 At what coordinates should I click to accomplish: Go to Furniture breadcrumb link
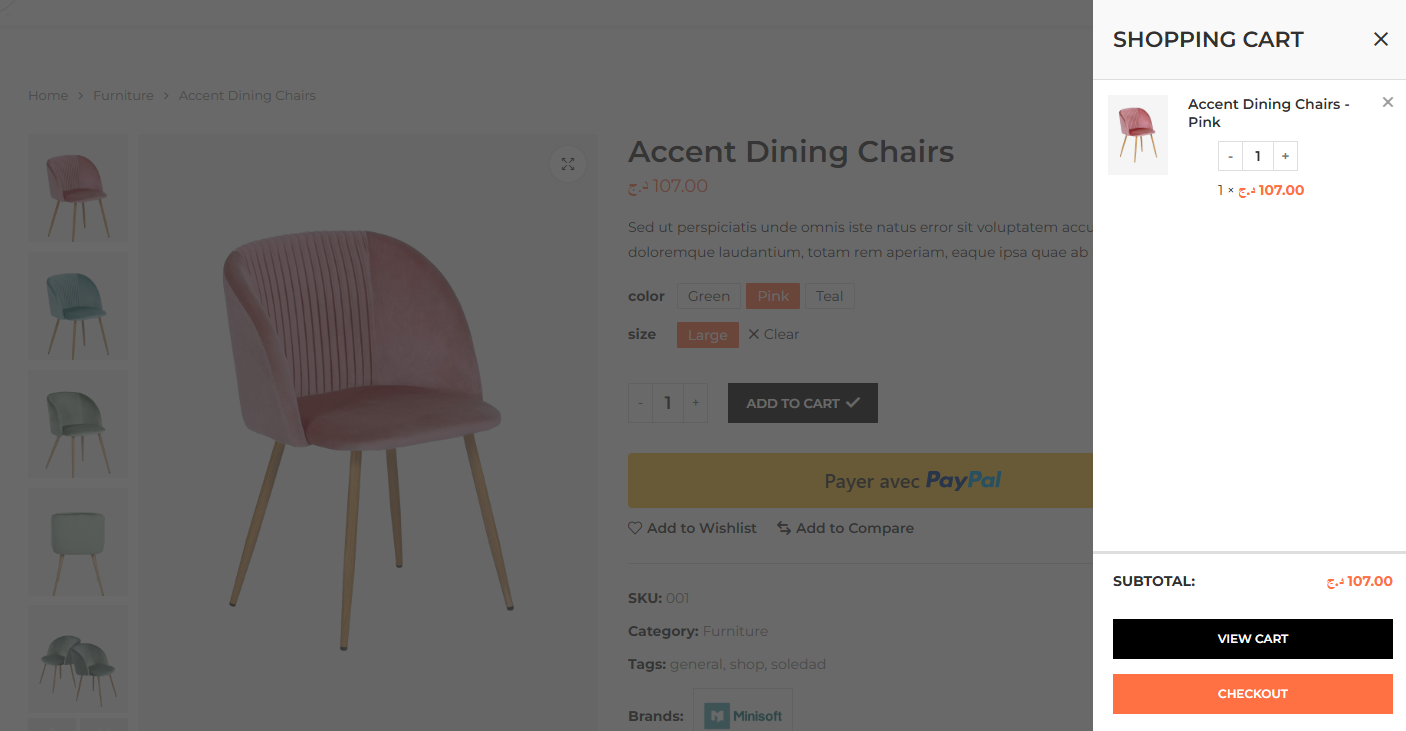point(123,96)
